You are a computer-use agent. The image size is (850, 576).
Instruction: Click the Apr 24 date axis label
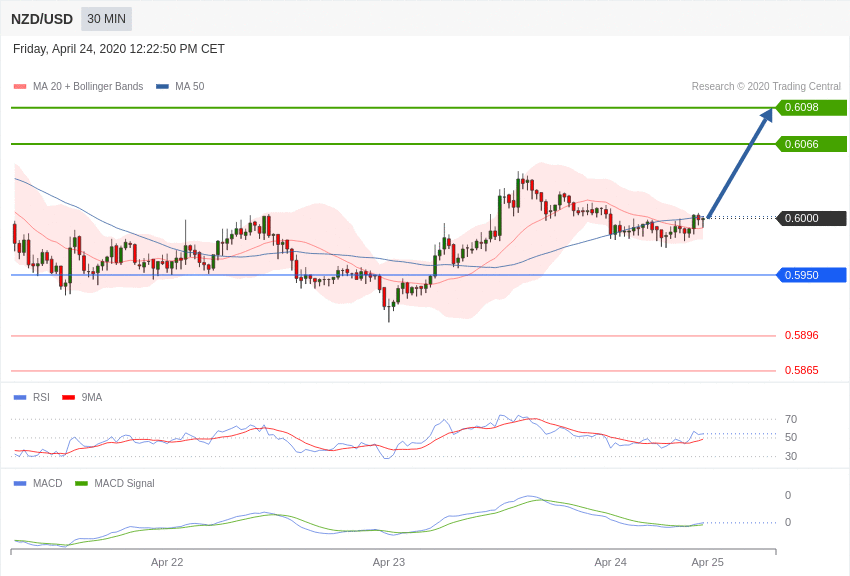[610, 562]
